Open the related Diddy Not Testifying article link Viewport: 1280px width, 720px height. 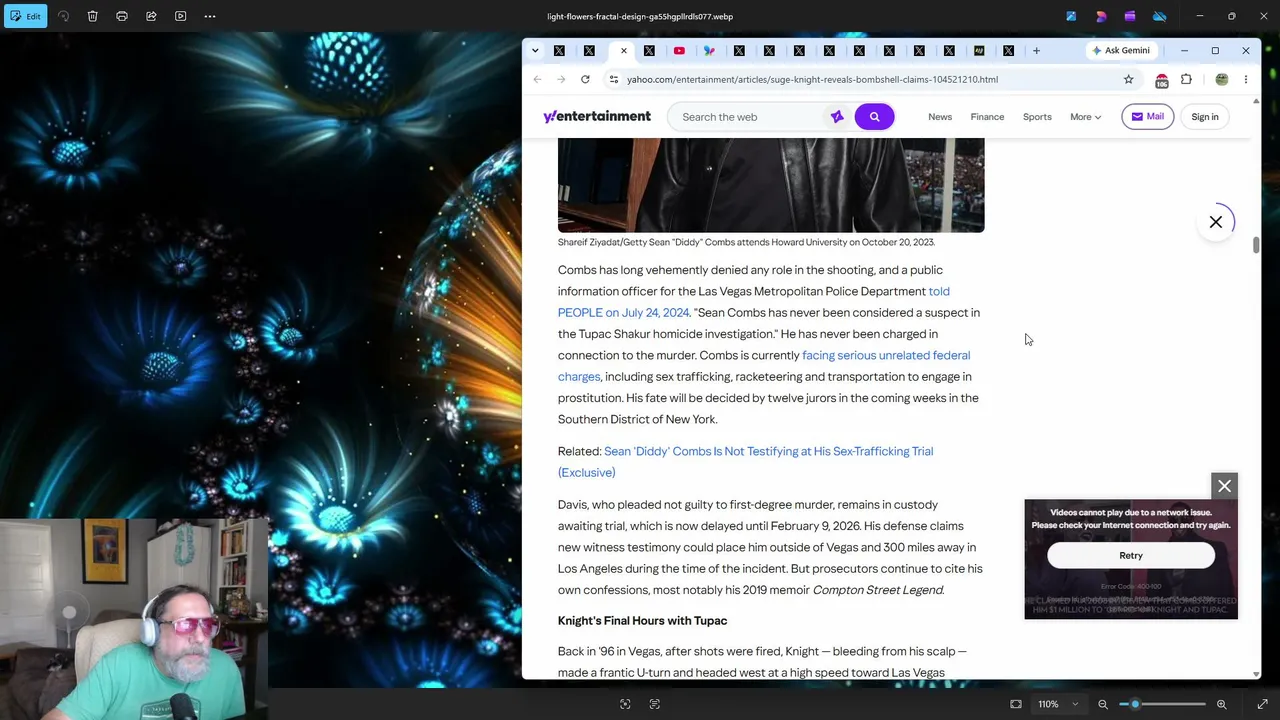(746, 462)
